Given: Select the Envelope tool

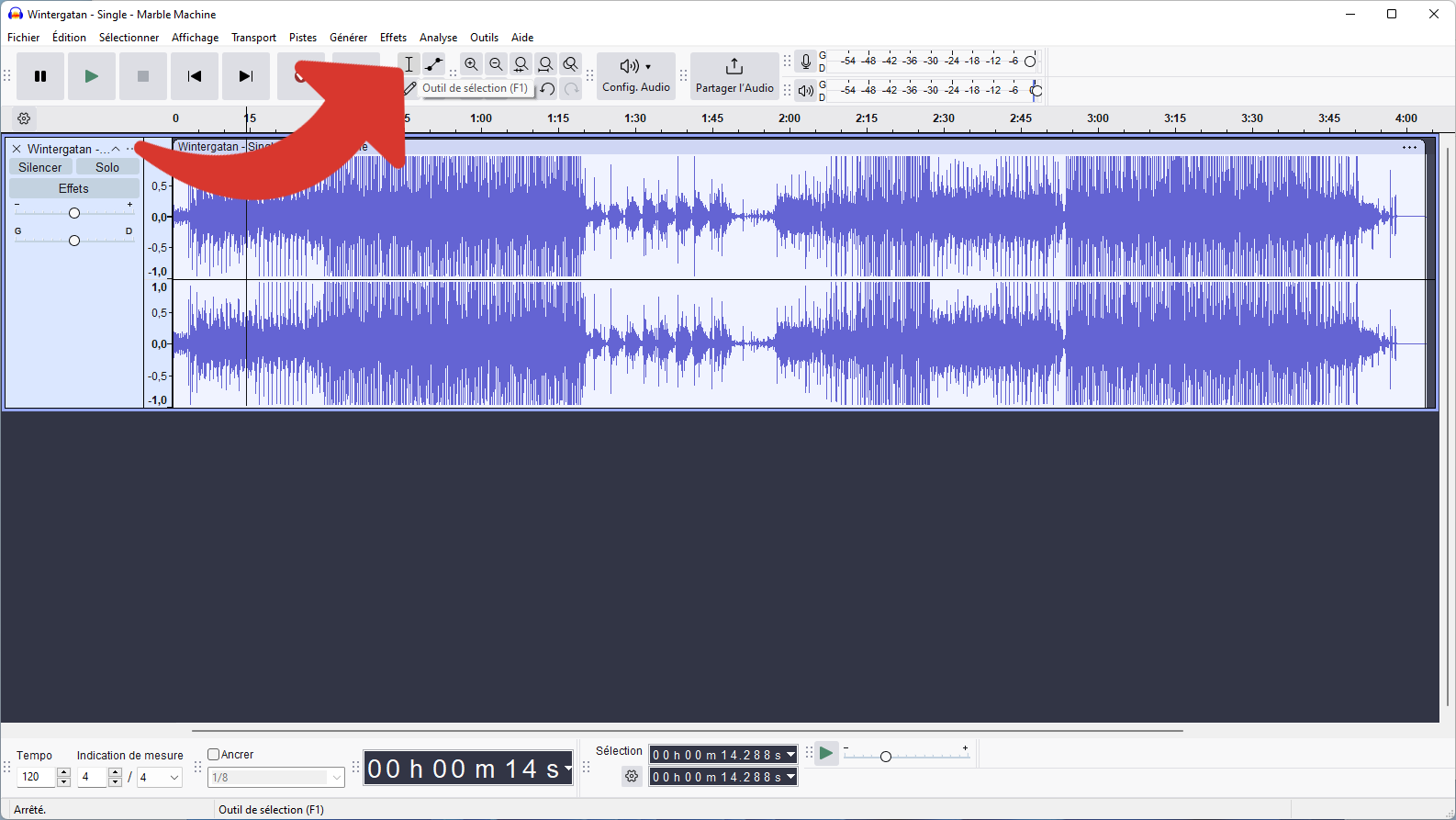Looking at the screenshot, I should 433,64.
